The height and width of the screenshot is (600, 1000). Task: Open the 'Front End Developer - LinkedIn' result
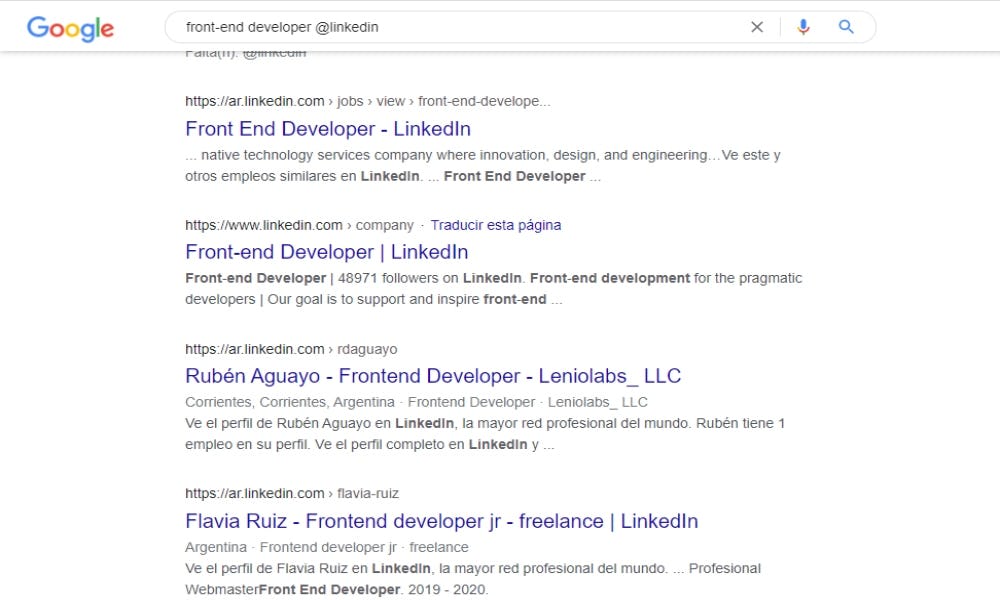[x=328, y=129]
